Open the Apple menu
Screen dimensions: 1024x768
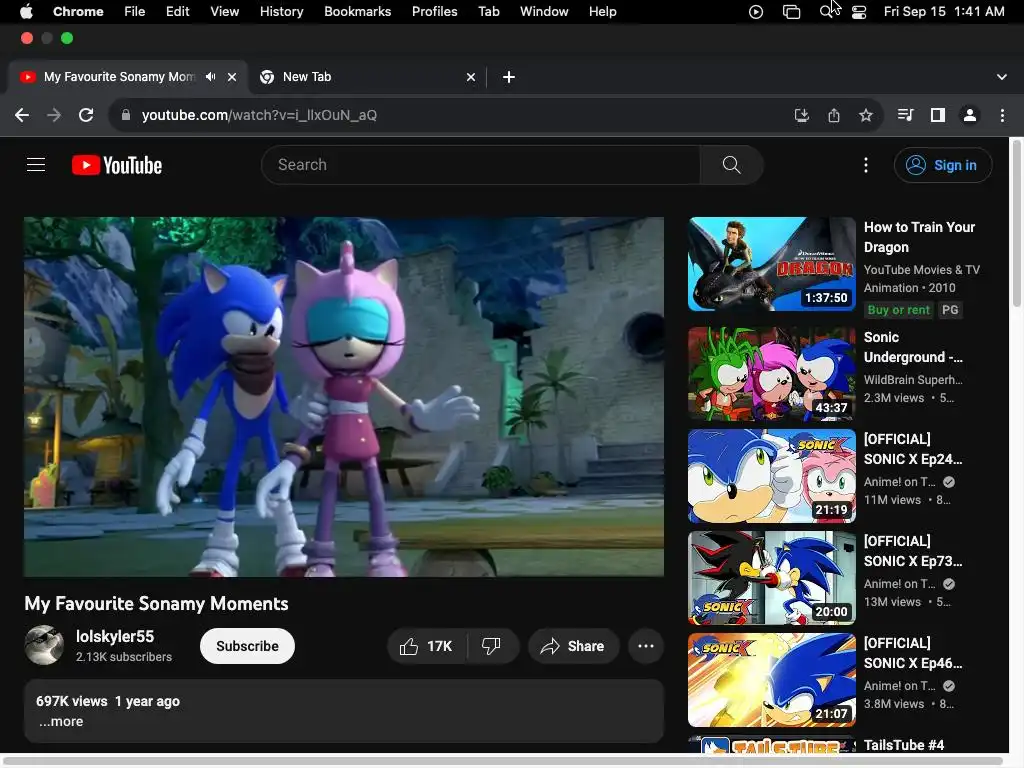[26, 11]
